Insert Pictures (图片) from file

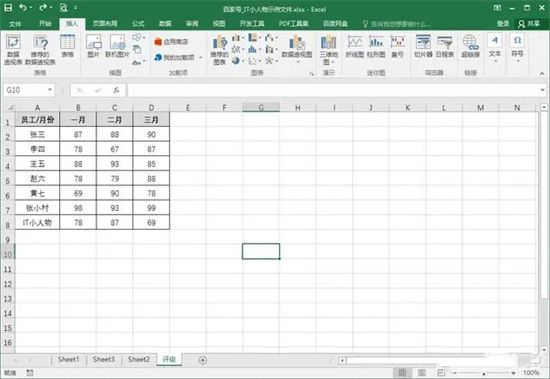[94, 46]
